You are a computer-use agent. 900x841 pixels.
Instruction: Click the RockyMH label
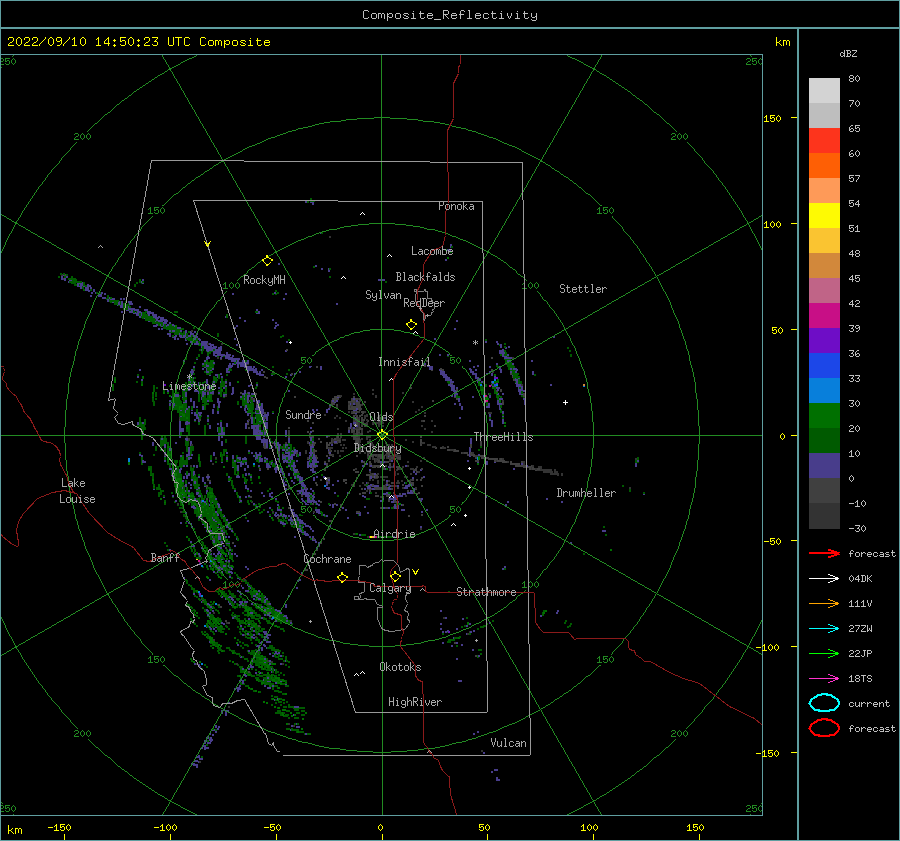[x=264, y=280]
